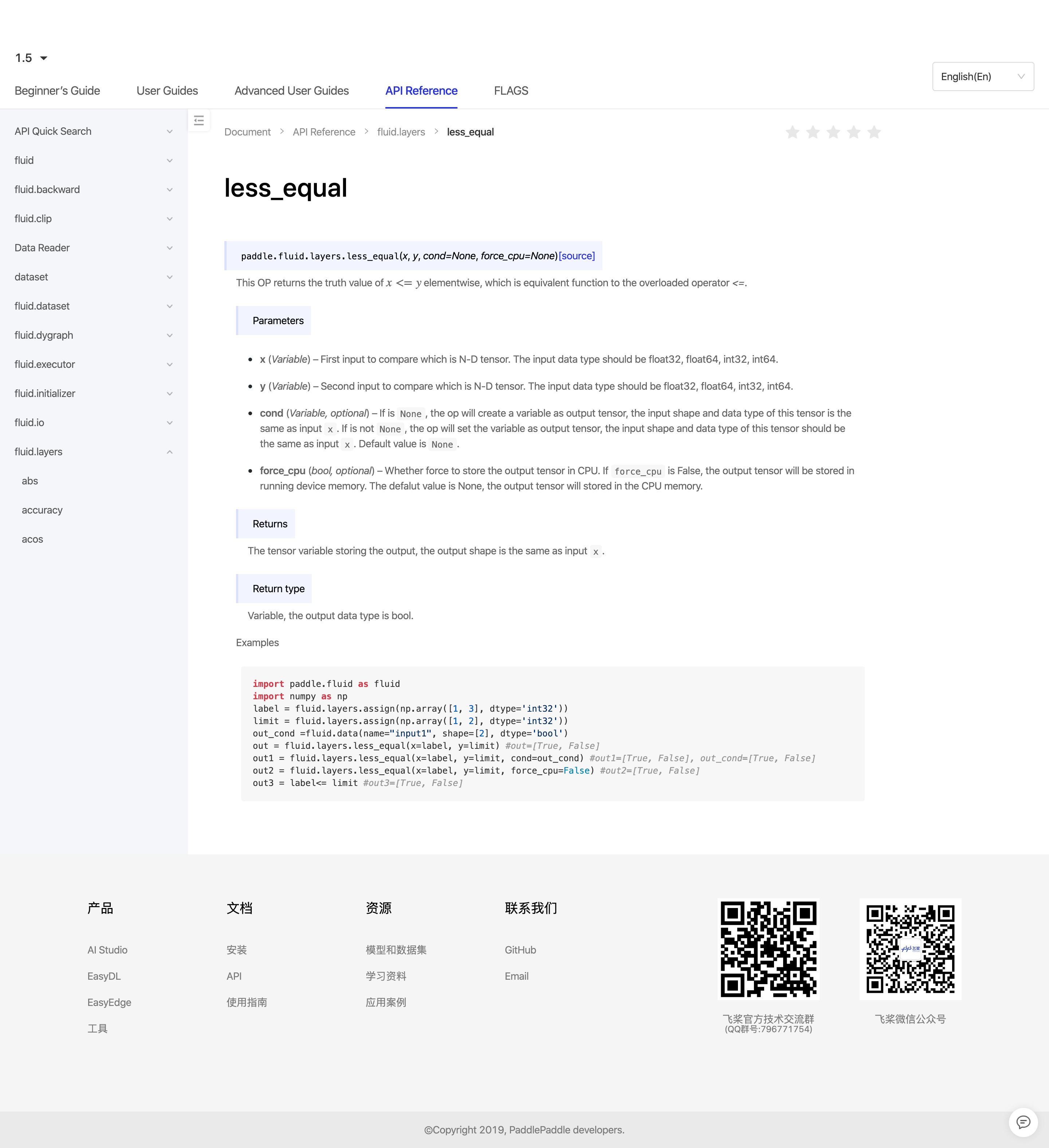Click the WeChat official account QR code
Screen dimensions: 1049x1148
910,949
